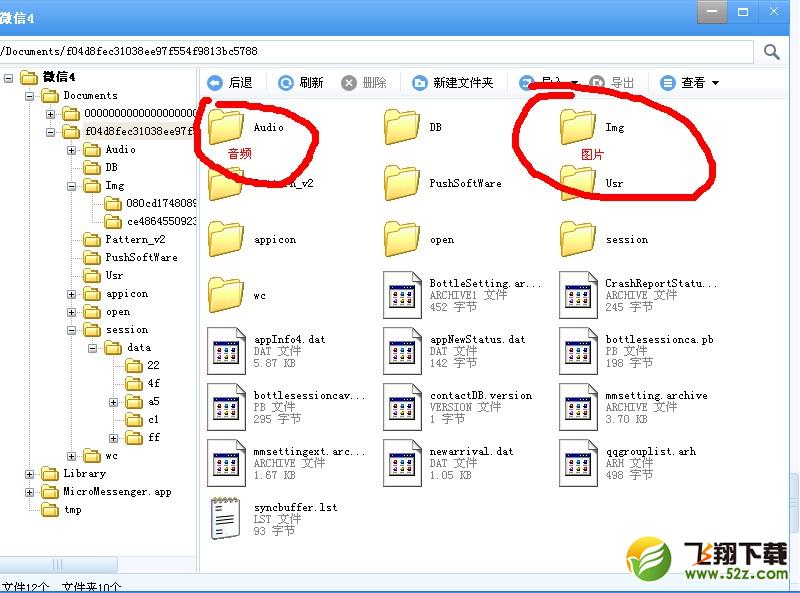Refresh the listing with 刷新
Viewport: 800px width, 593px height.
pos(301,83)
